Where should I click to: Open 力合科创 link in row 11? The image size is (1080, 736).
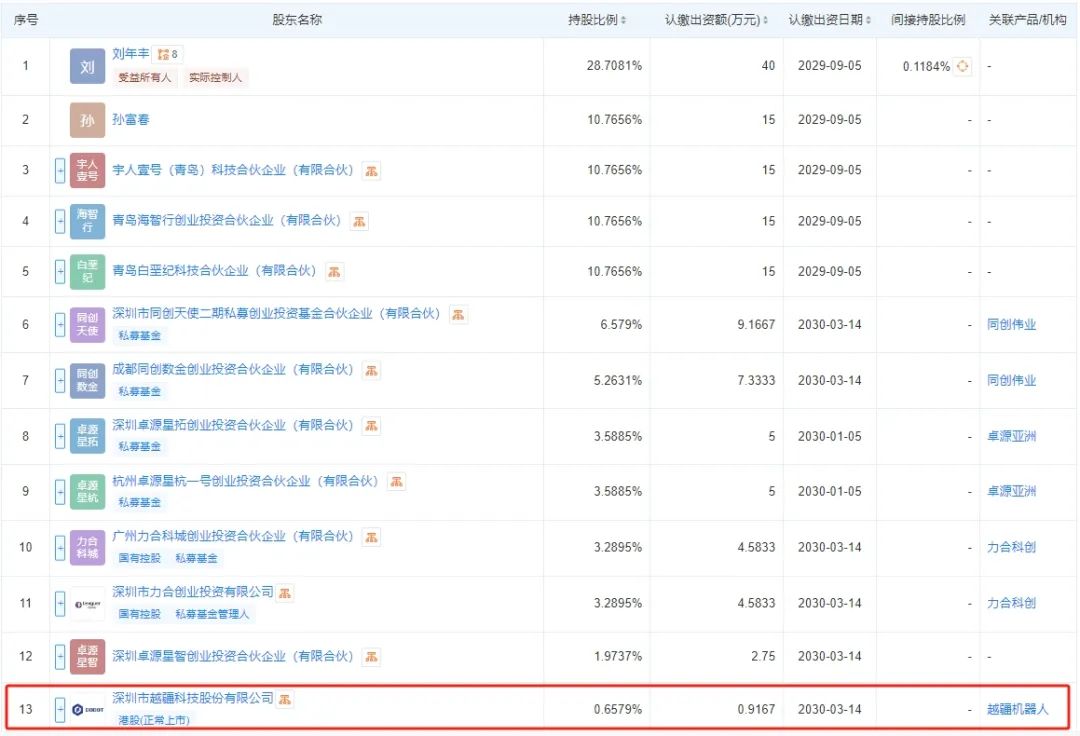click(1011, 603)
